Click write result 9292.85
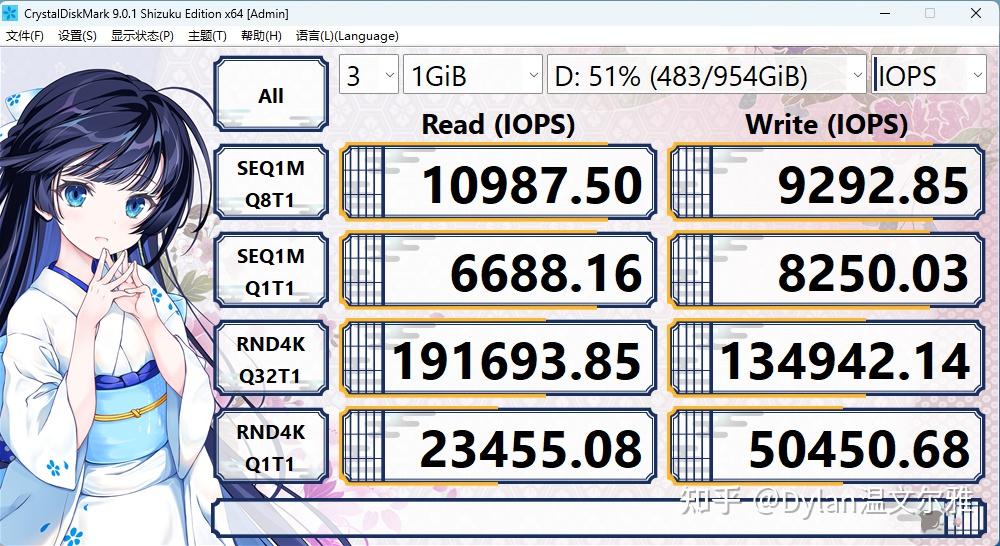This screenshot has height=546, width=1000. click(x=826, y=182)
